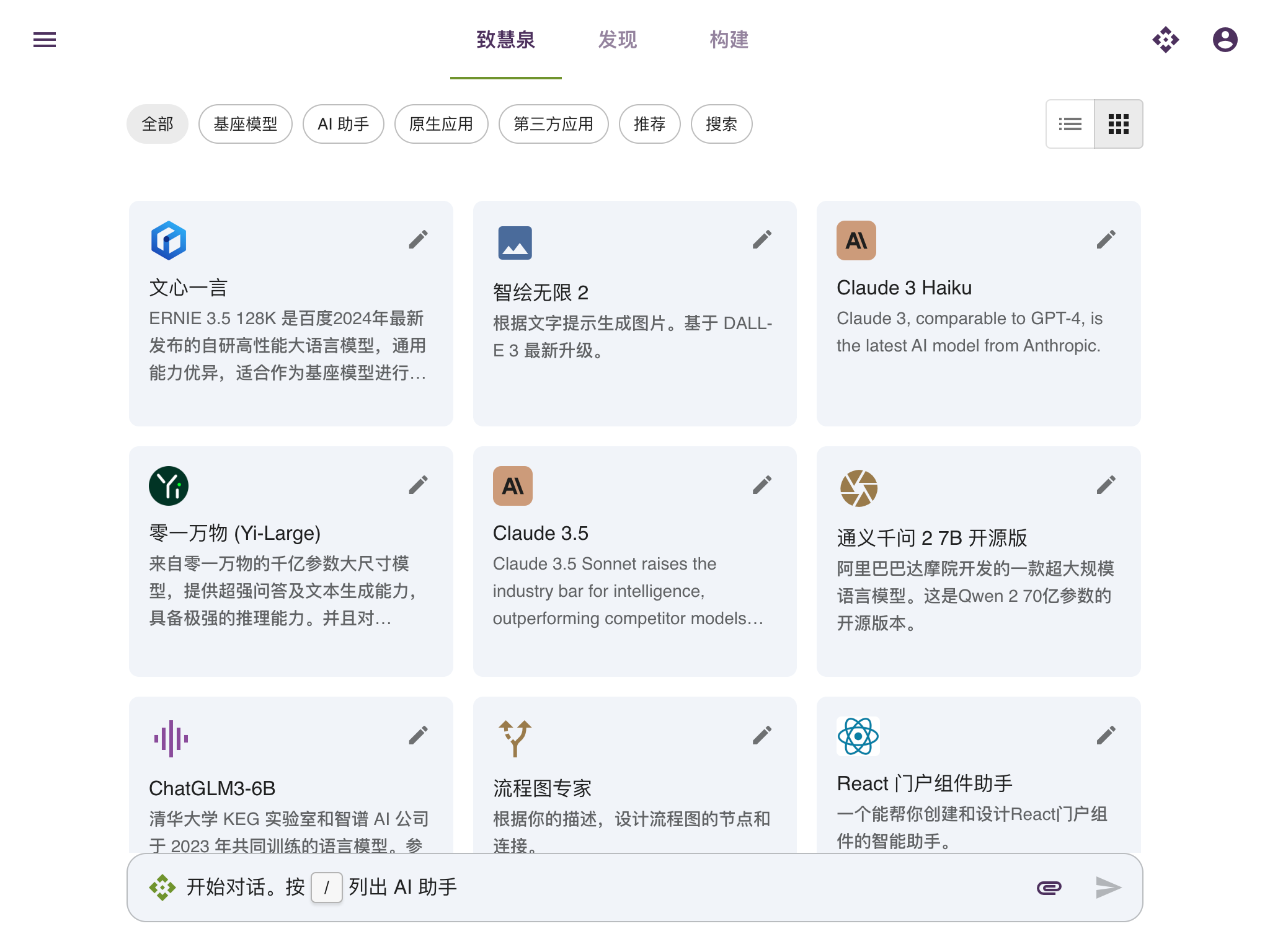Filter by 第三方应用 chip
The image size is (1270, 952).
(x=554, y=124)
